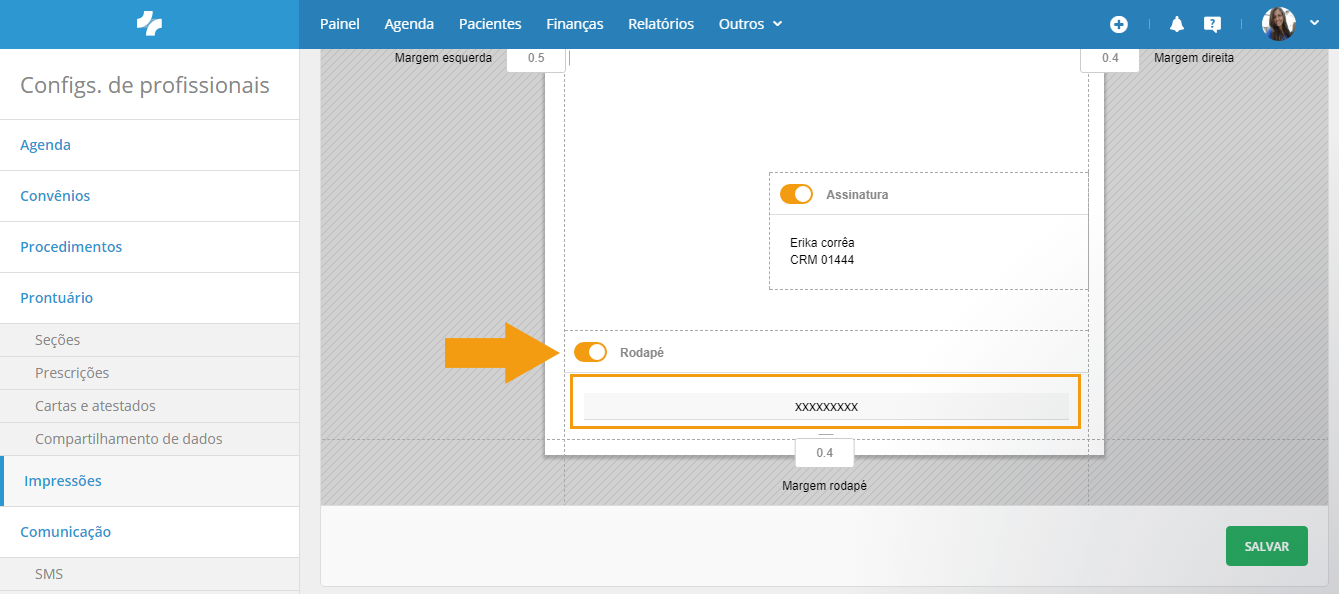Click the signature text Erika corrêa
This screenshot has width=1339, height=594.
(822, 243)
